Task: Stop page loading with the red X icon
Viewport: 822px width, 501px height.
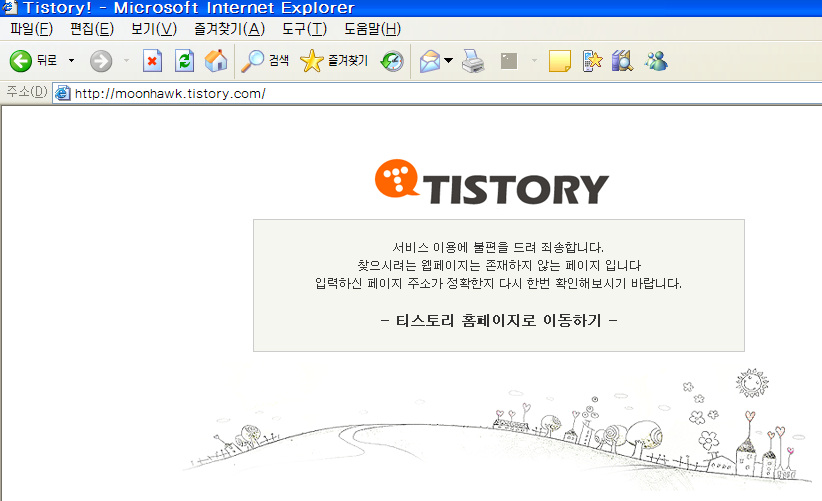Action: pos(153,61)
